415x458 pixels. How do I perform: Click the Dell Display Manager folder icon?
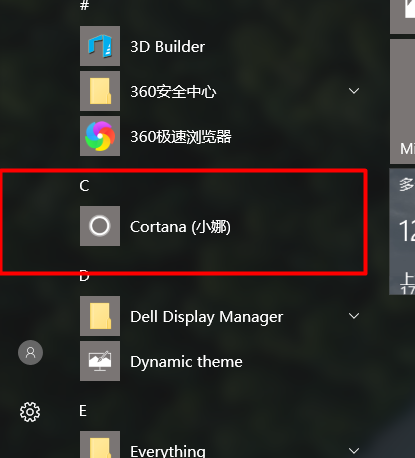click(100, 316)
